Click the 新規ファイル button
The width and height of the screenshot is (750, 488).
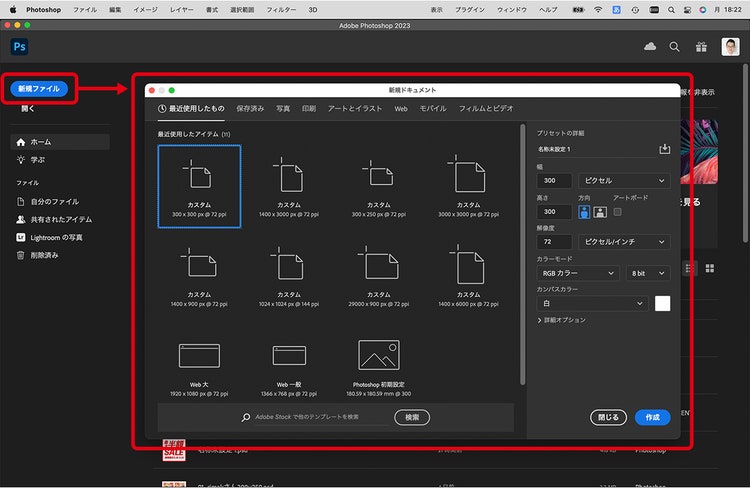(39, 89)
